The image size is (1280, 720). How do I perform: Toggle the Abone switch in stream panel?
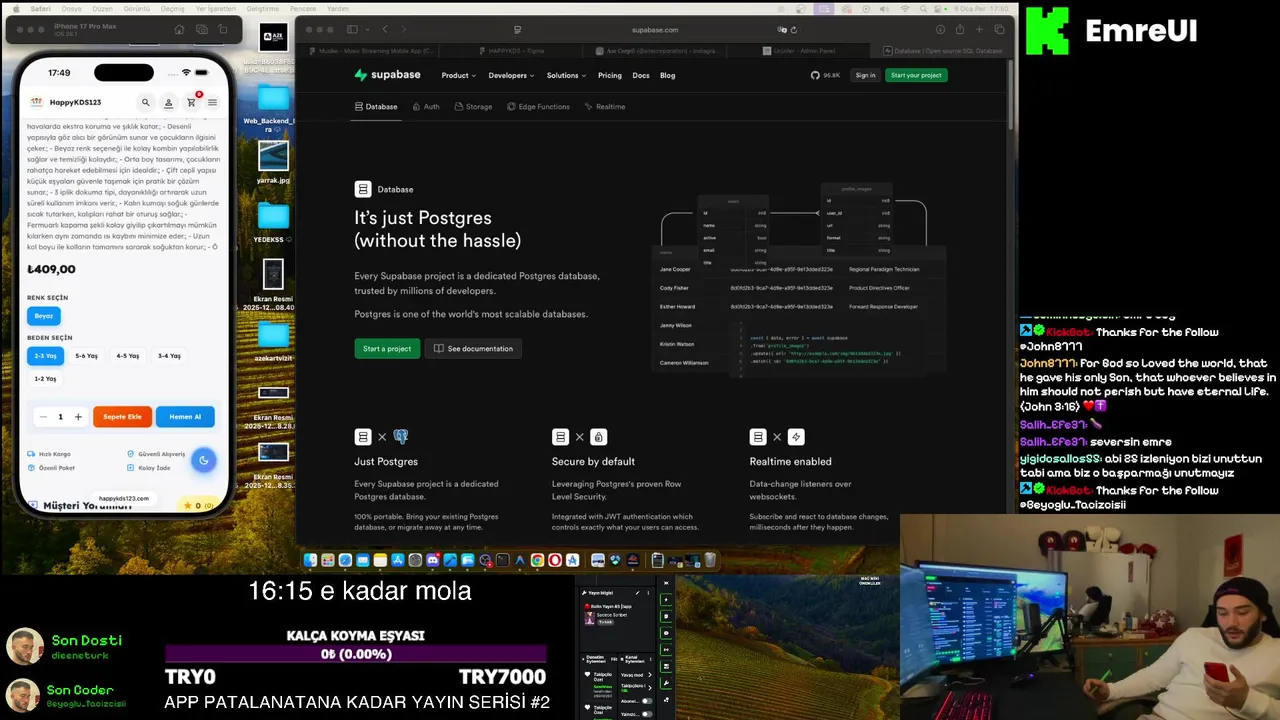click(646, 702)
